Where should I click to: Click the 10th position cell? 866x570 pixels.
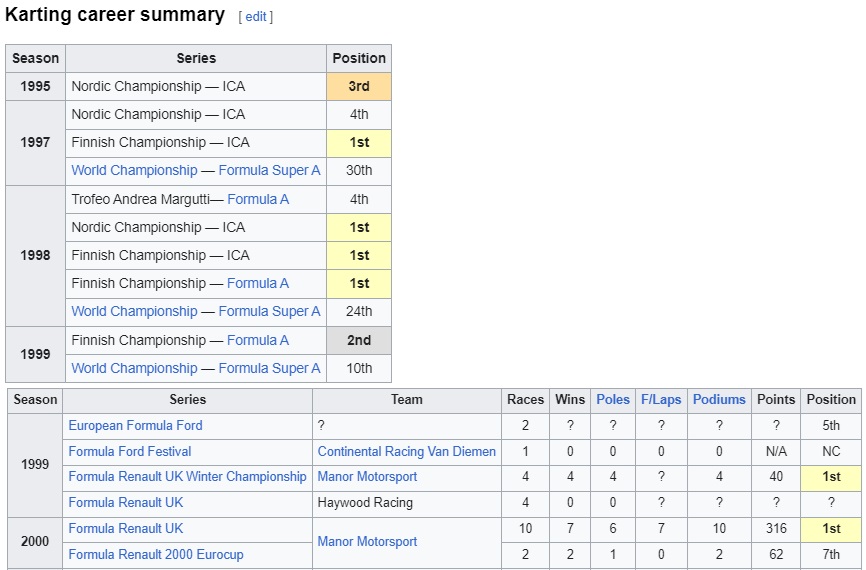pos(359,368)
